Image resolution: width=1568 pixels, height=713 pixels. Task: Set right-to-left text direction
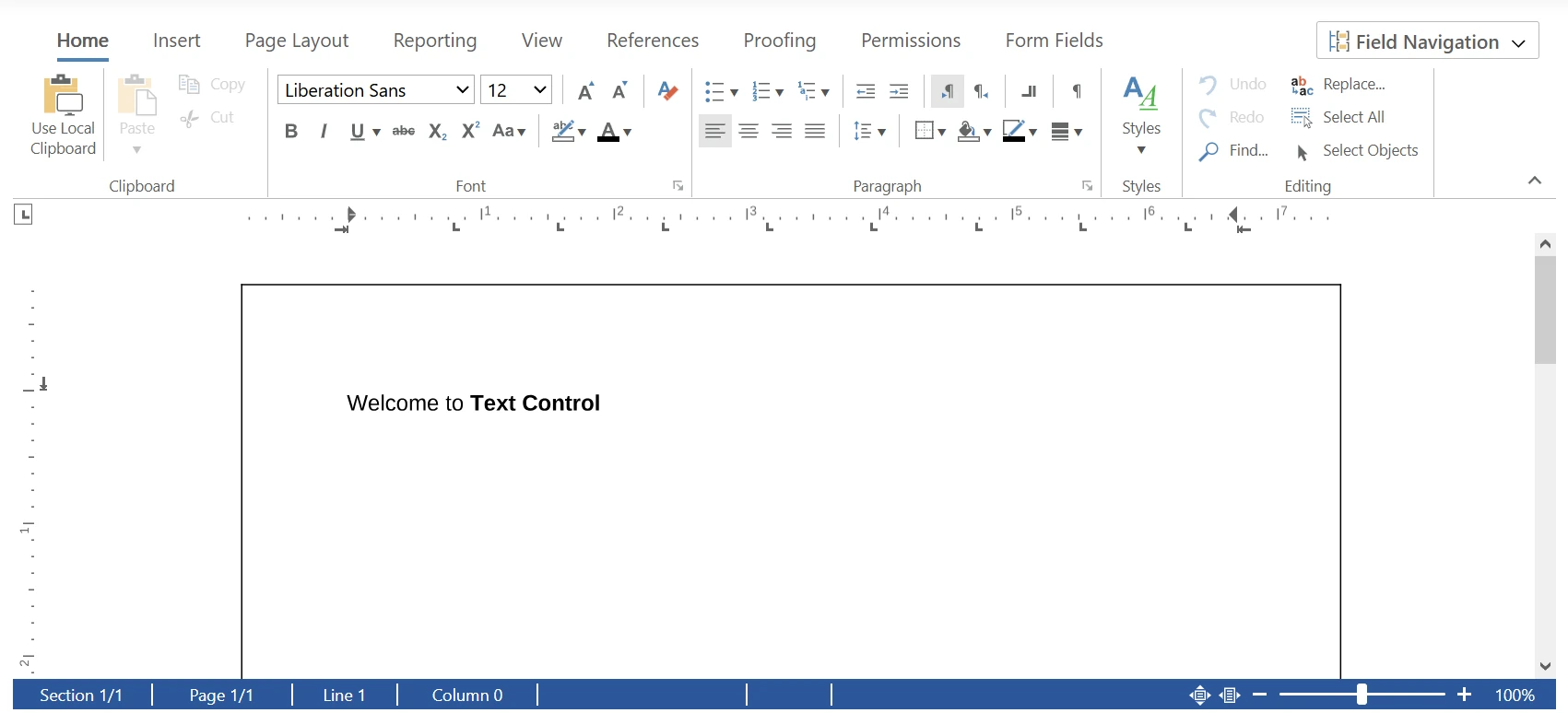(982, 91)
